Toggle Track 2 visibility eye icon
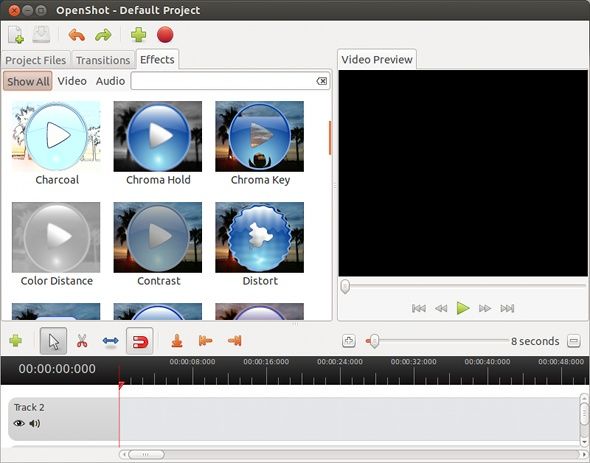Screen dimensions: 590x463 (19, 423)
